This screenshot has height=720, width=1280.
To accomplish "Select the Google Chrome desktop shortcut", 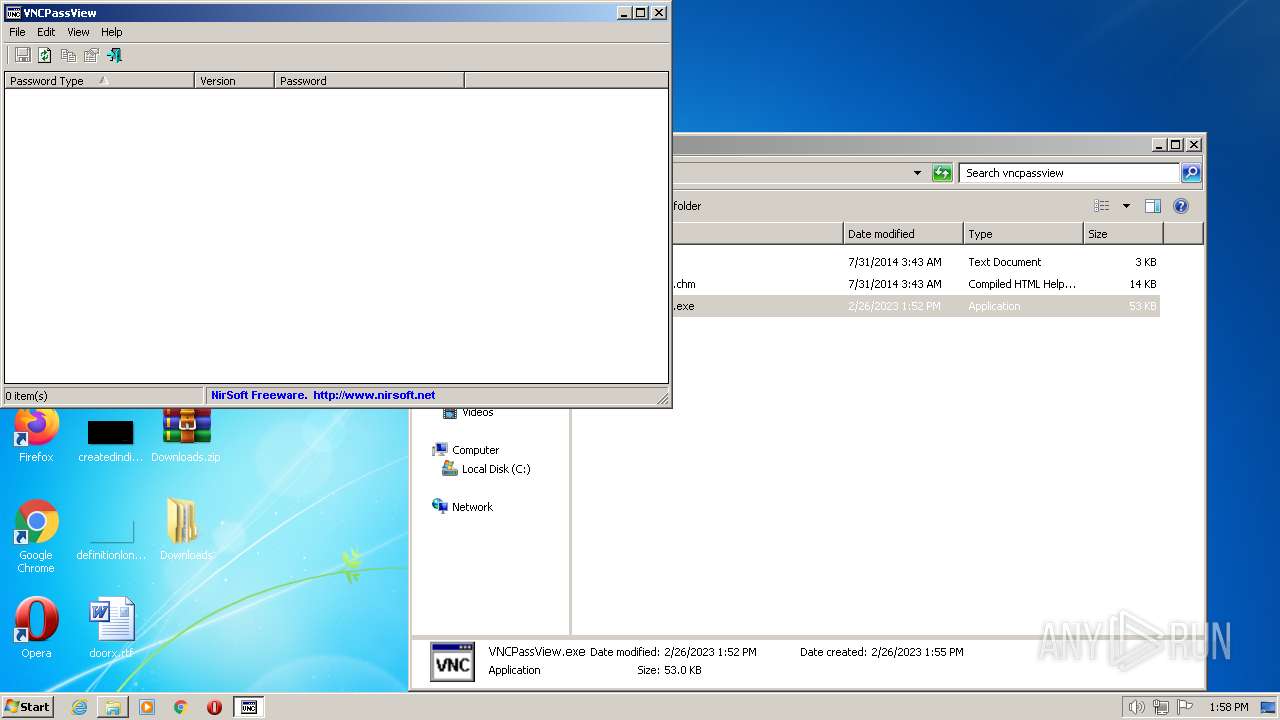I will coord(36,536).
